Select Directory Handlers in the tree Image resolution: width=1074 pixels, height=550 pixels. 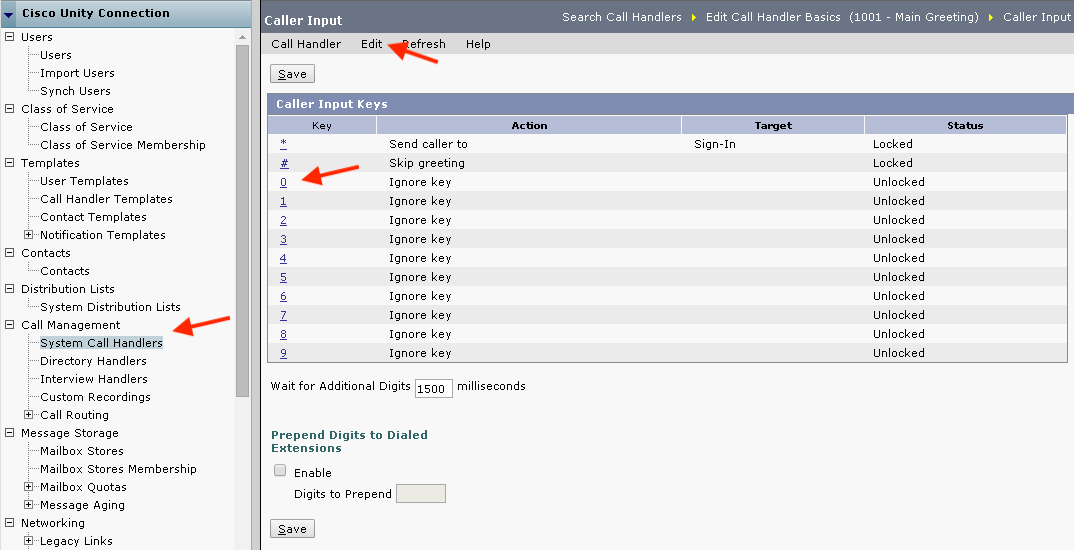click(93, 361)
